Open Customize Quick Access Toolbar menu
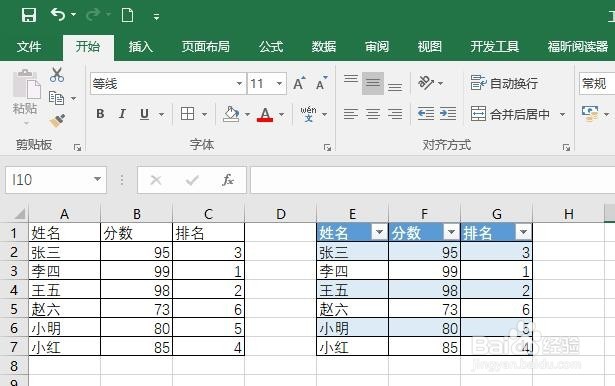Viewport: 615px width, 386px height. (156, 16)
